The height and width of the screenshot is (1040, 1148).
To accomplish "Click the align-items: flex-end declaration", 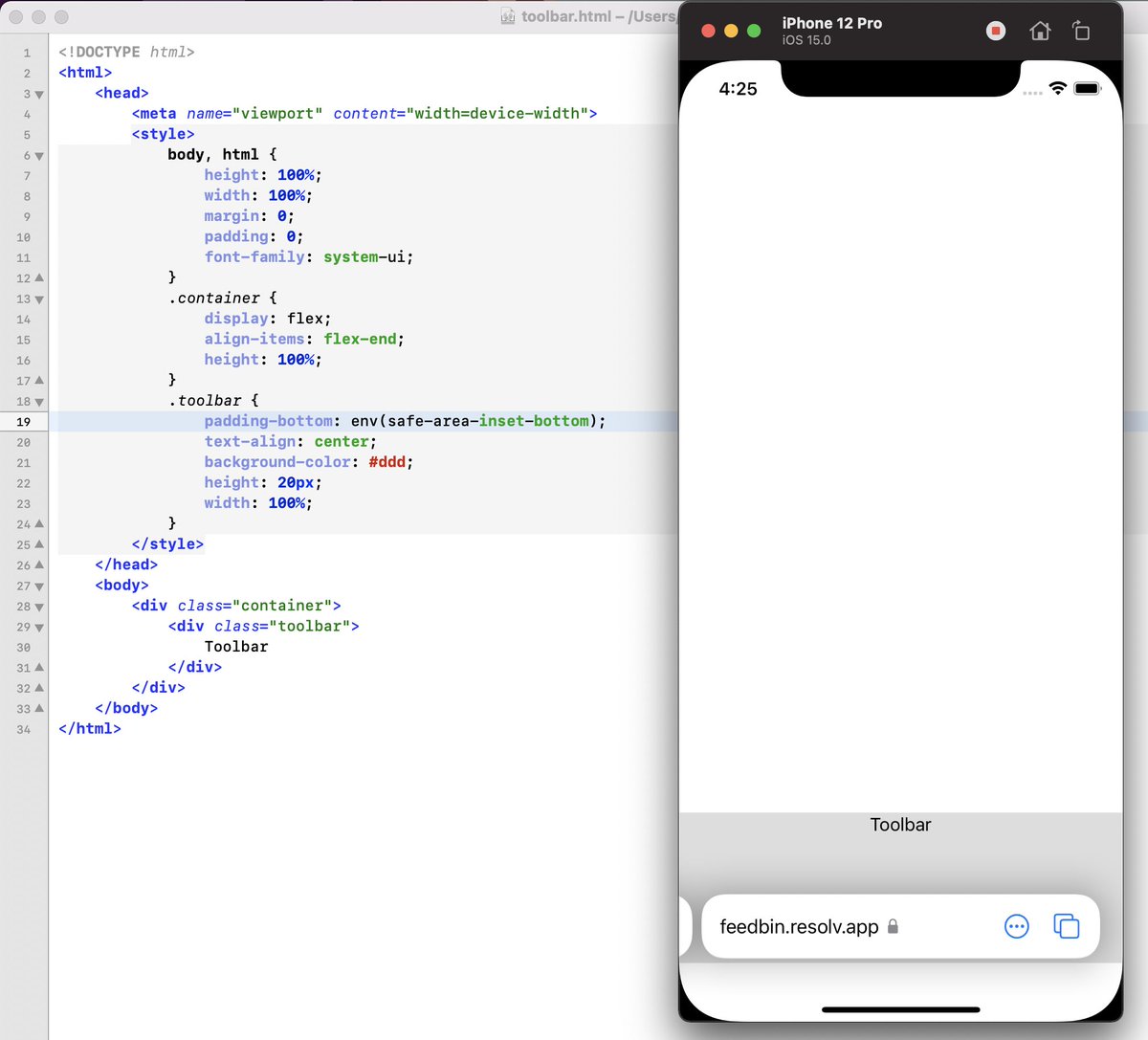I will (x=304, y=339).
